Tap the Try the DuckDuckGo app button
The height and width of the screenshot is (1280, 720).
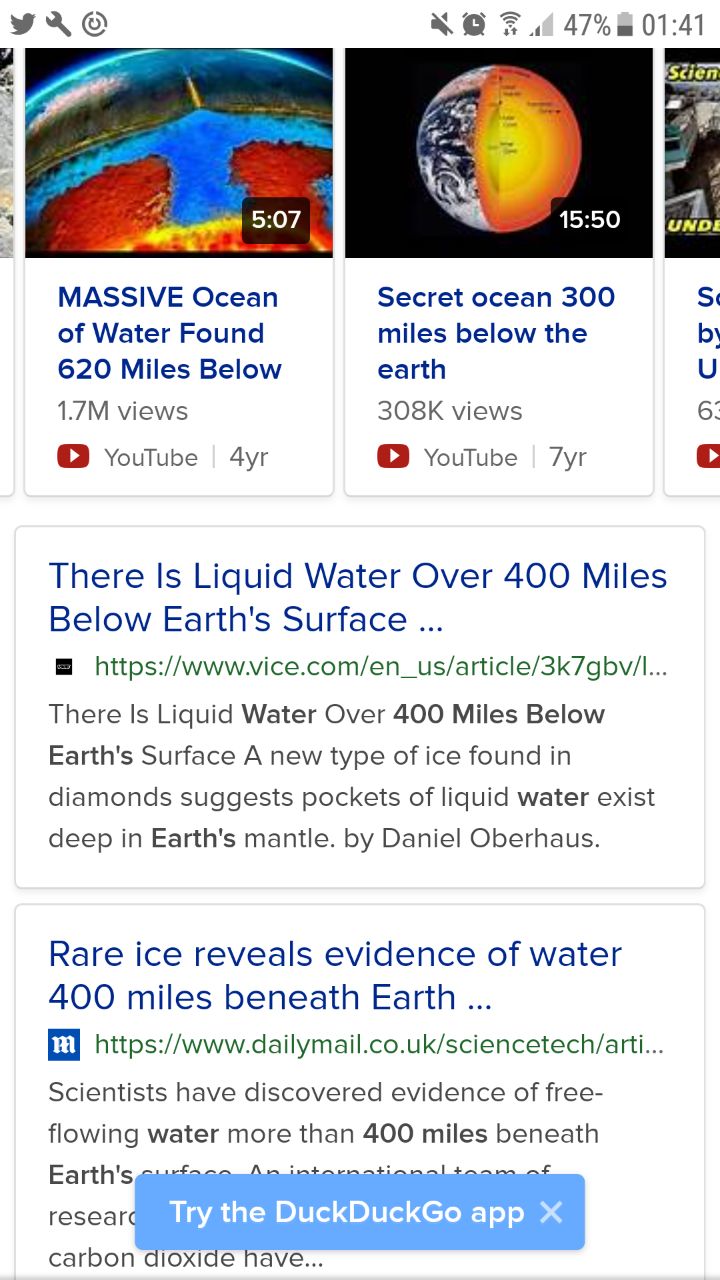(346, 1212)
